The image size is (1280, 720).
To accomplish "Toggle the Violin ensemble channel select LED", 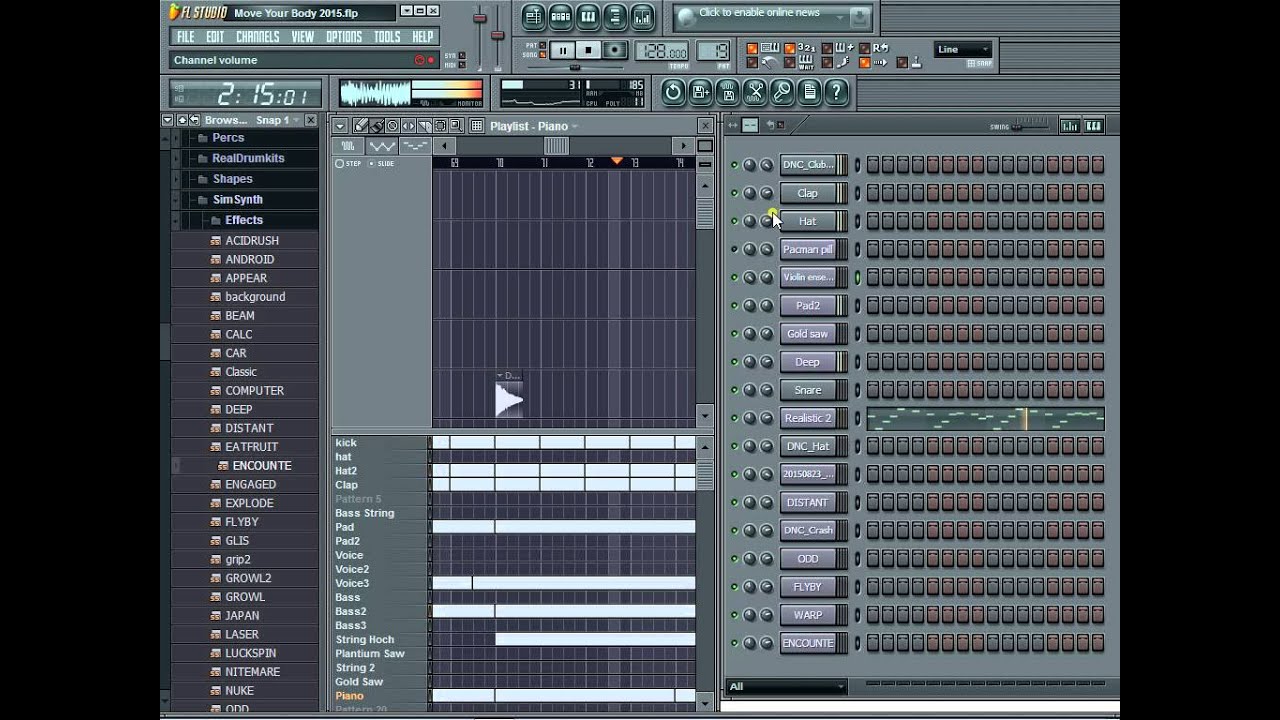I will 858,277.
